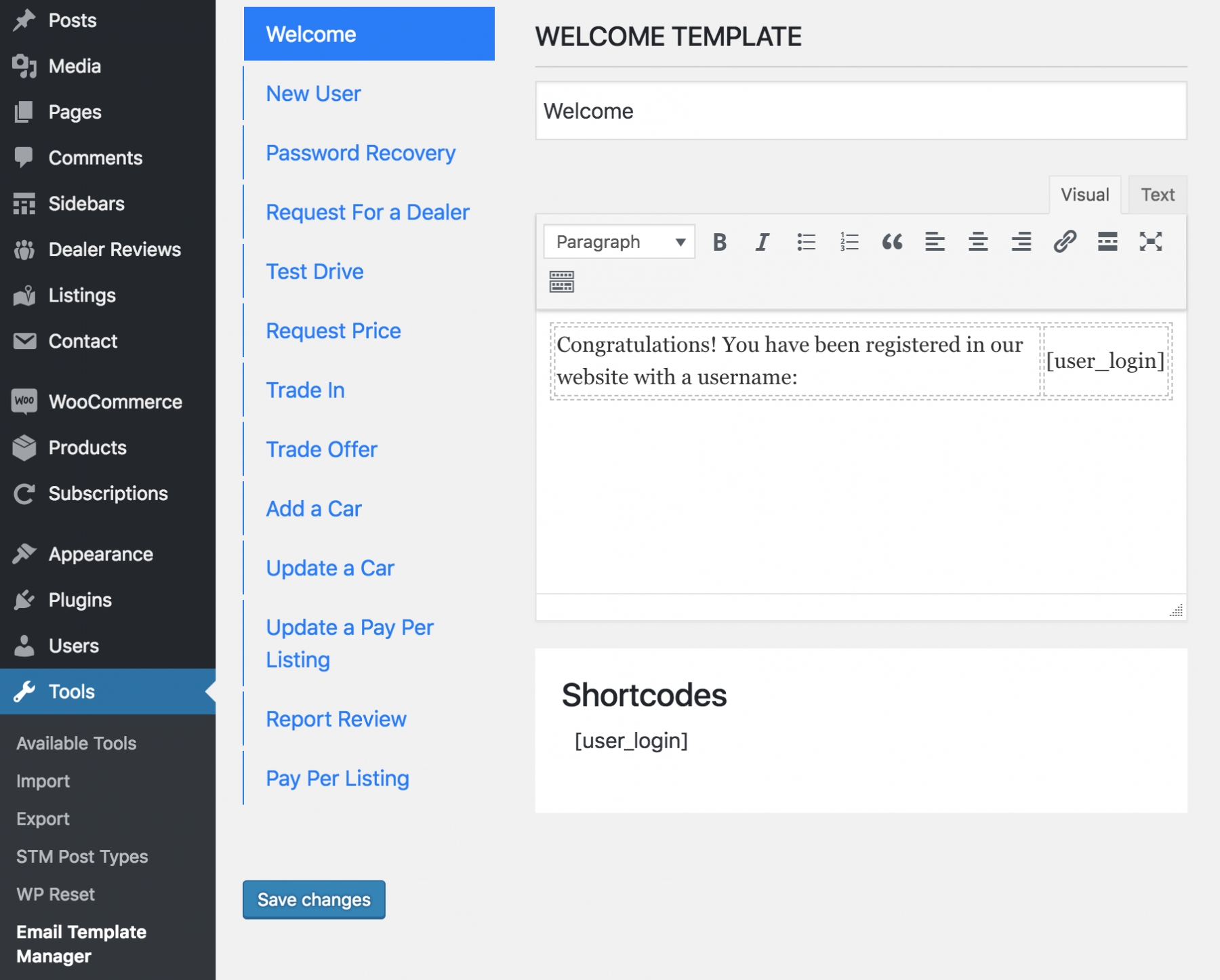Image resolution: width=1220 pixels, height=980 pixels.
Task: Insert a bulleted list
Action: [806, 242]
